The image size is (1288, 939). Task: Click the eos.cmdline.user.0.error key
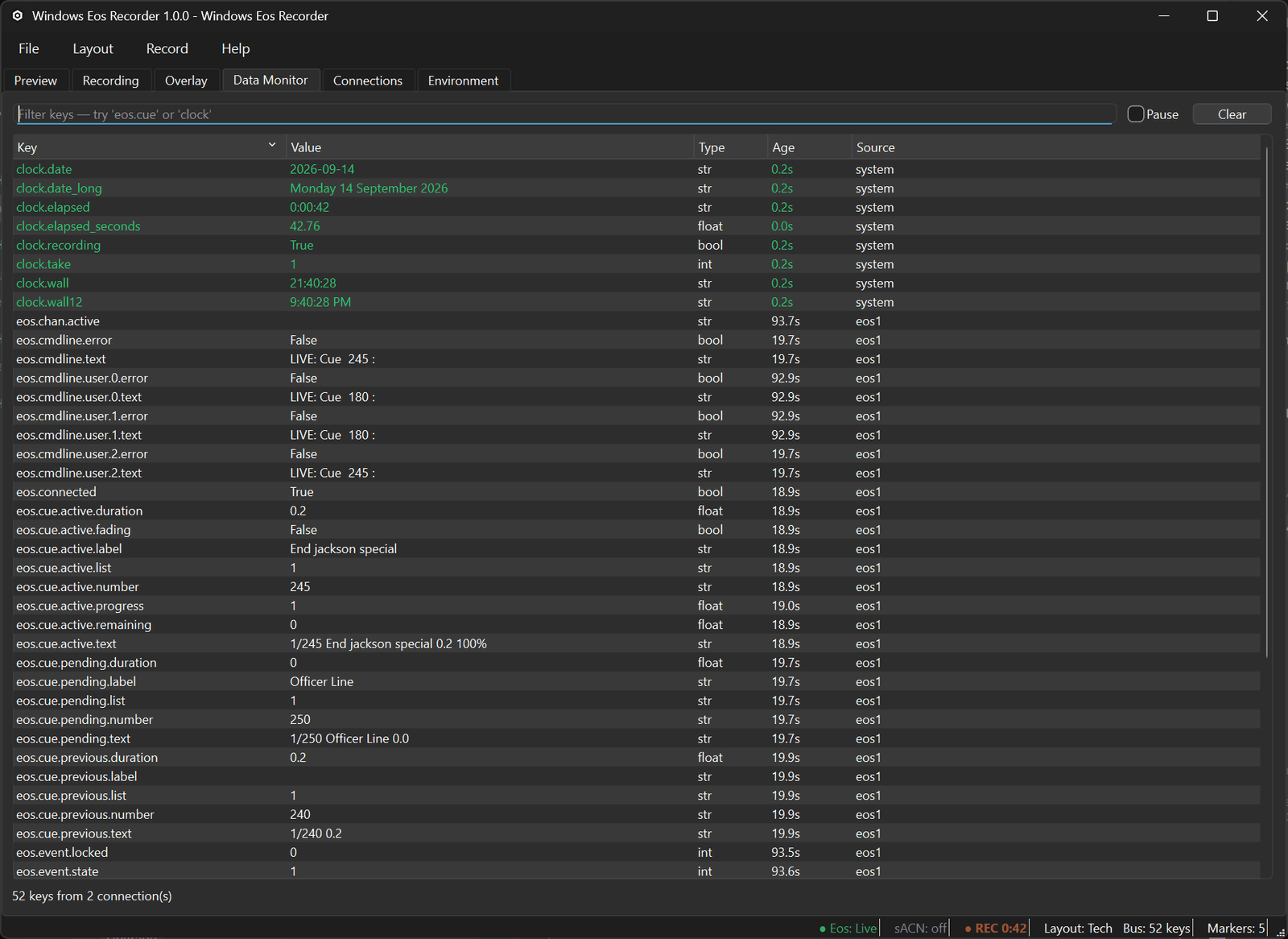[x=82, y=378]
